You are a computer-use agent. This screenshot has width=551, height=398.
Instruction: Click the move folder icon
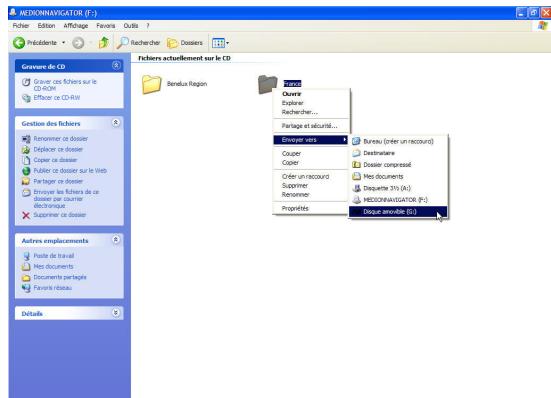(x=26, y=150)
